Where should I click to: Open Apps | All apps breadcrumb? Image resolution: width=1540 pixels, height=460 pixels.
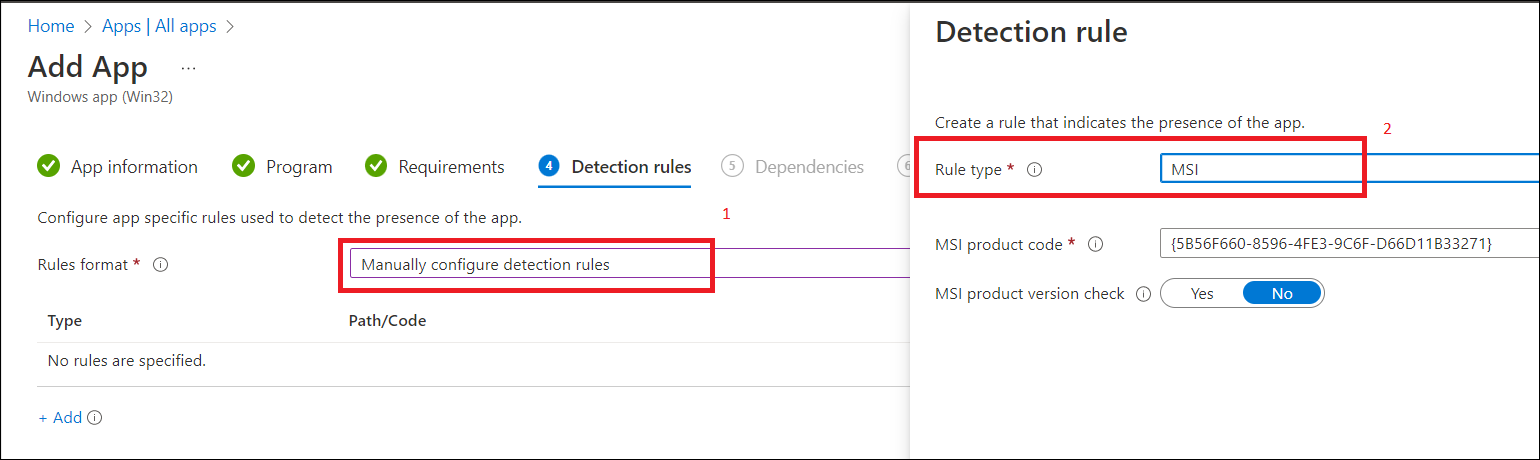159,27
